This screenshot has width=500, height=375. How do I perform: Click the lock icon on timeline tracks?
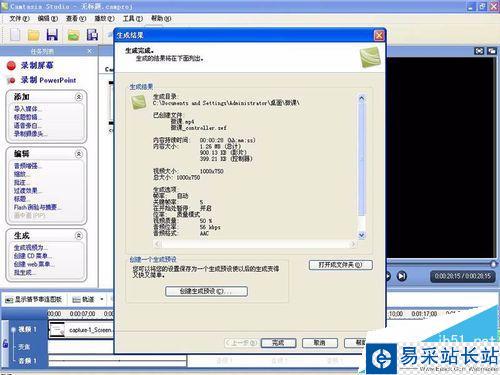pyautogui.click(x=5, y=344)
